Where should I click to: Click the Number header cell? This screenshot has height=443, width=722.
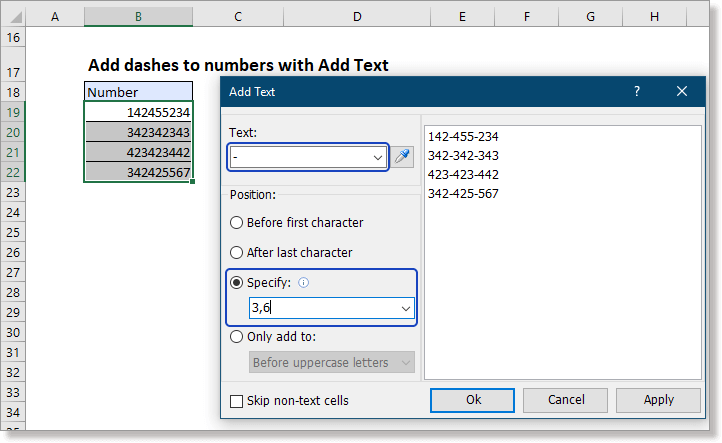(x=138, y=92)
